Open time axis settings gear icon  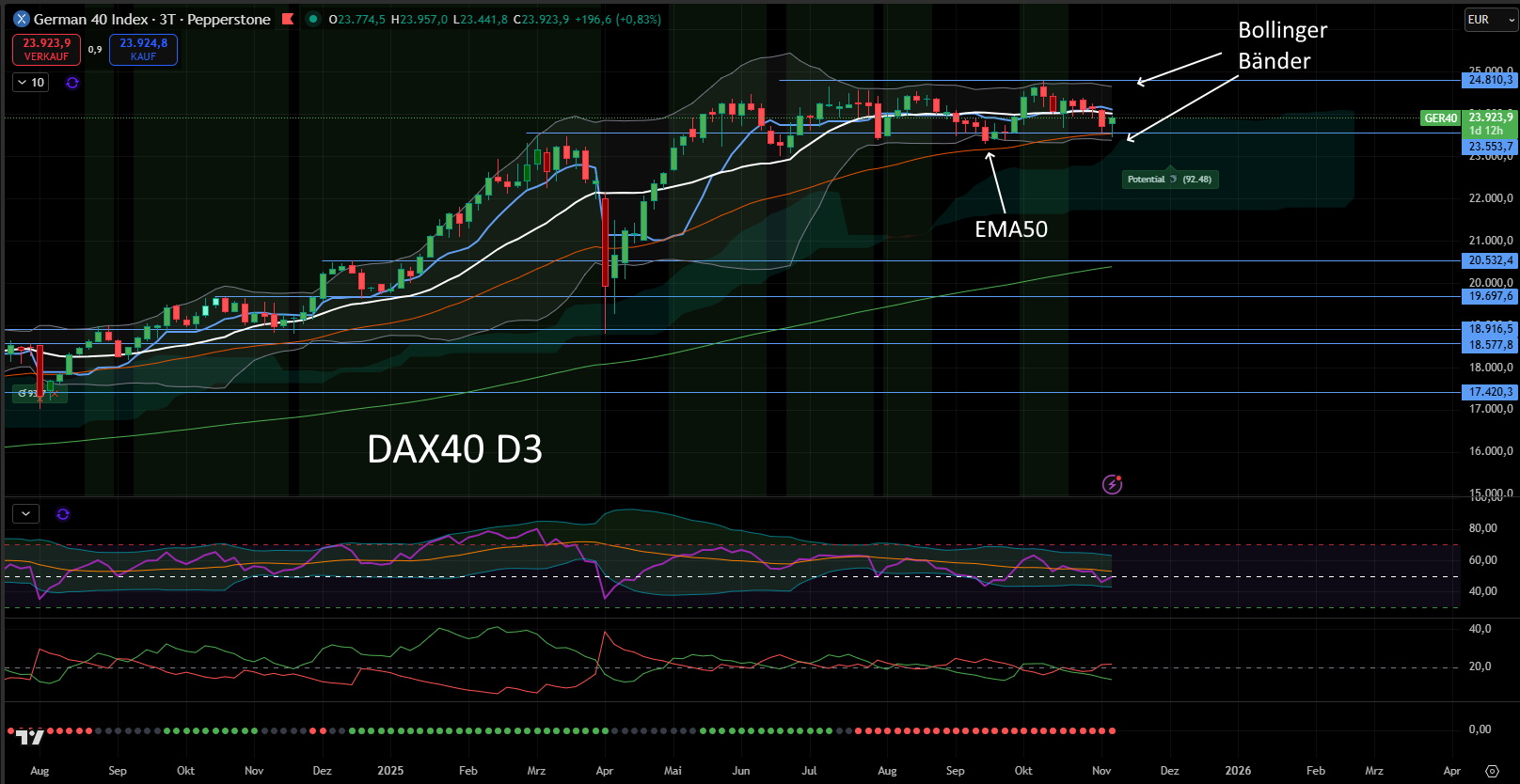coord(1492,771)
